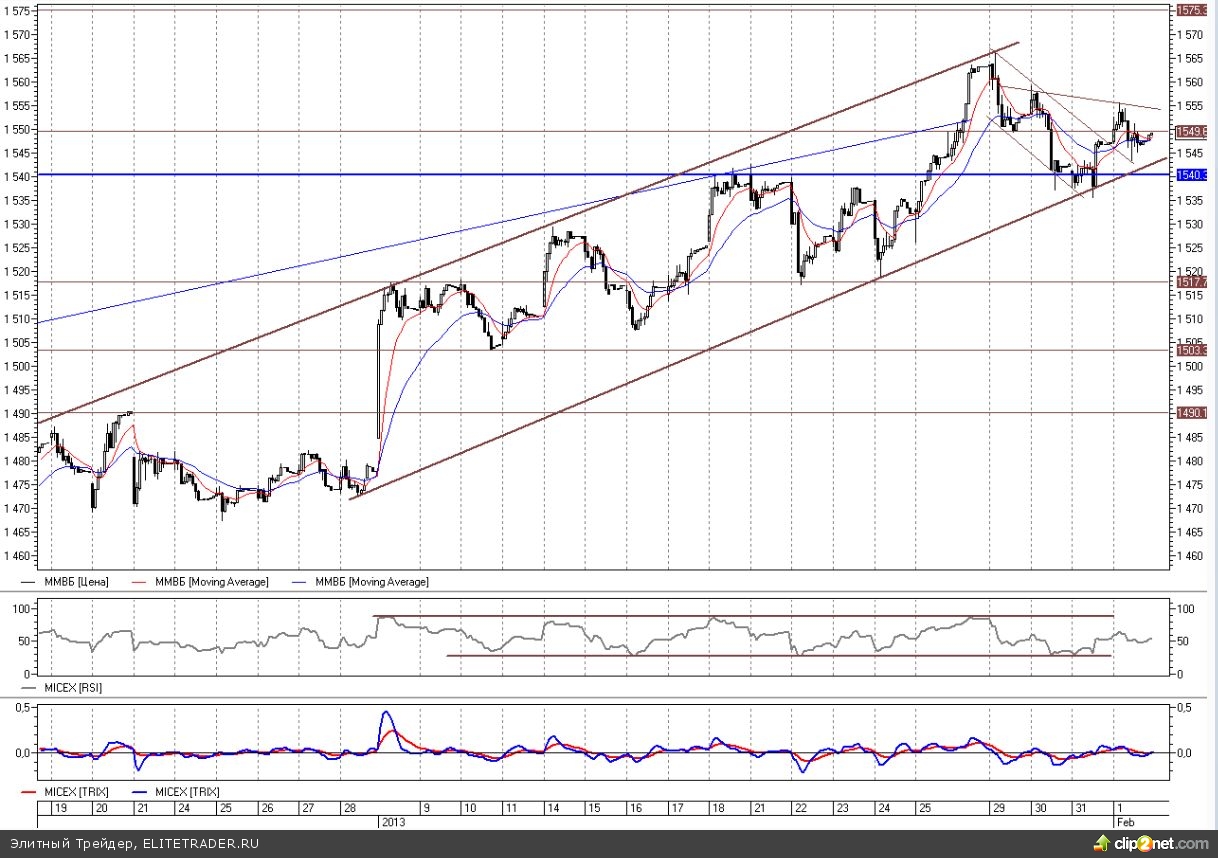Click the 1575.3 price label at top
Viewport: 1218px width, 858px height.
click(1191, 10)
